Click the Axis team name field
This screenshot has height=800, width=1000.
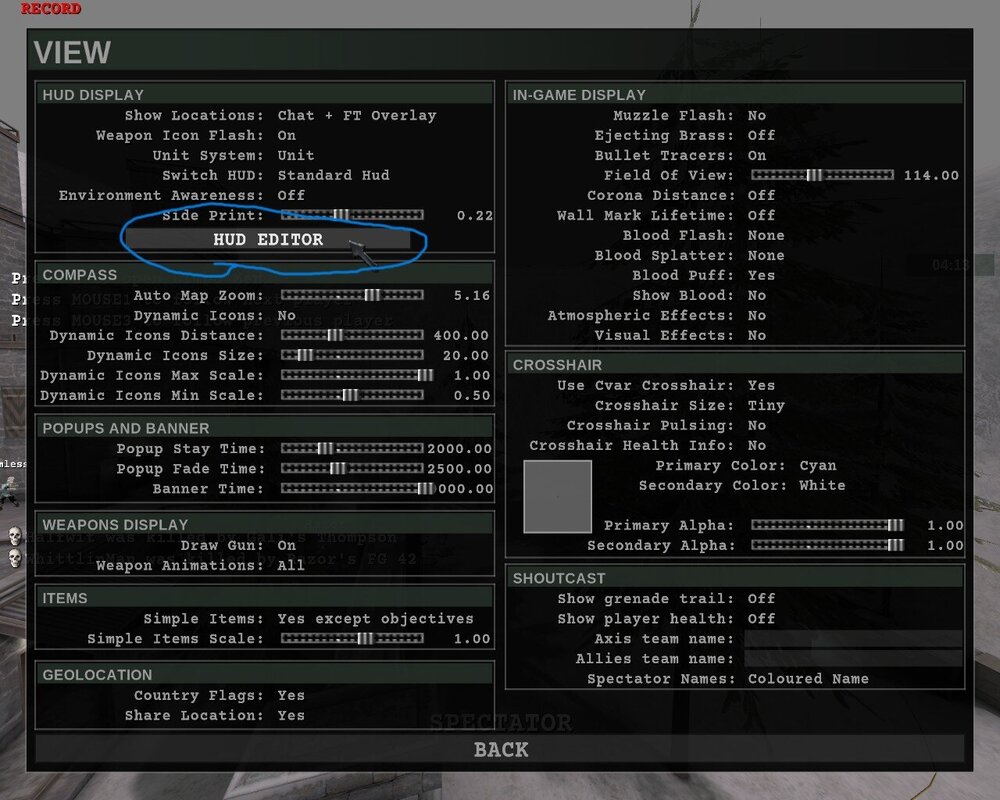coord(853,639)
